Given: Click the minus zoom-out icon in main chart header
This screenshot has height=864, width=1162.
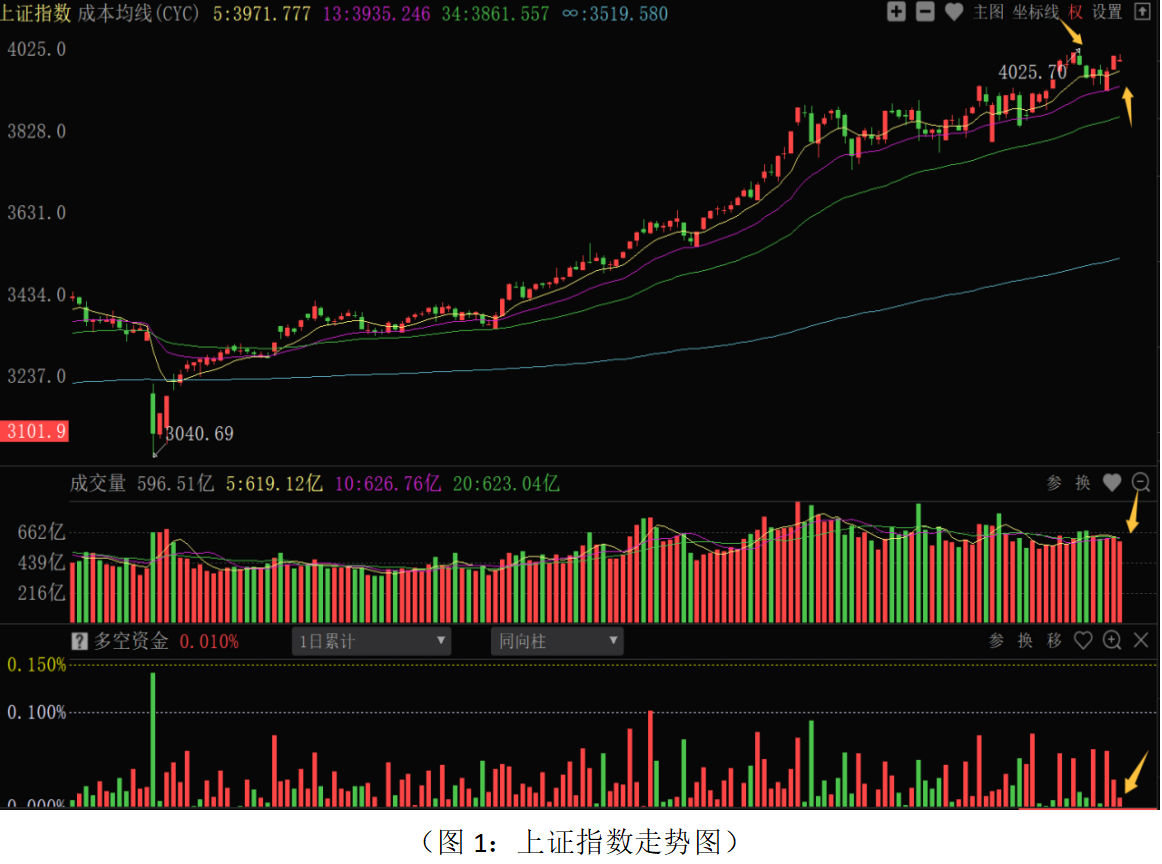Looking at the screenshot, I should pyautogui.click(x=925, y=12).
